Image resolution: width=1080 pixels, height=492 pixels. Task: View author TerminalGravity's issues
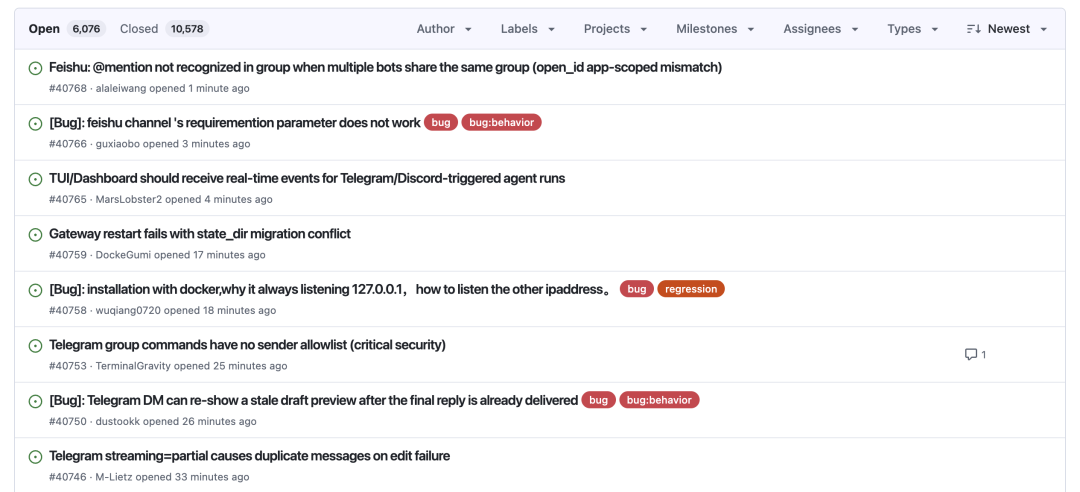click(x=133, y=366)
